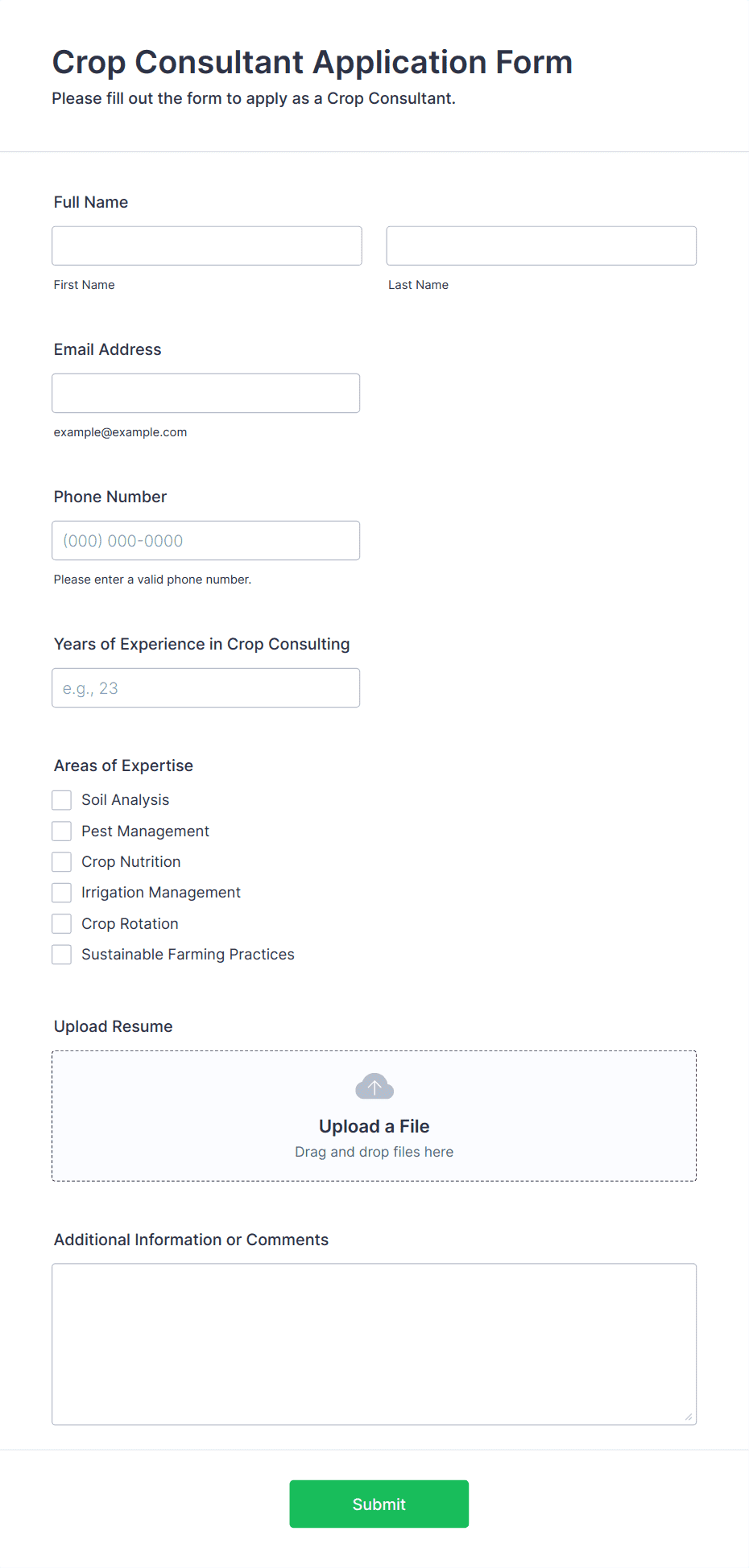This screenshot has width=749, height=1568.
Task: Toggle the Crop Rotation checkbox
Action: coord(62,923)
